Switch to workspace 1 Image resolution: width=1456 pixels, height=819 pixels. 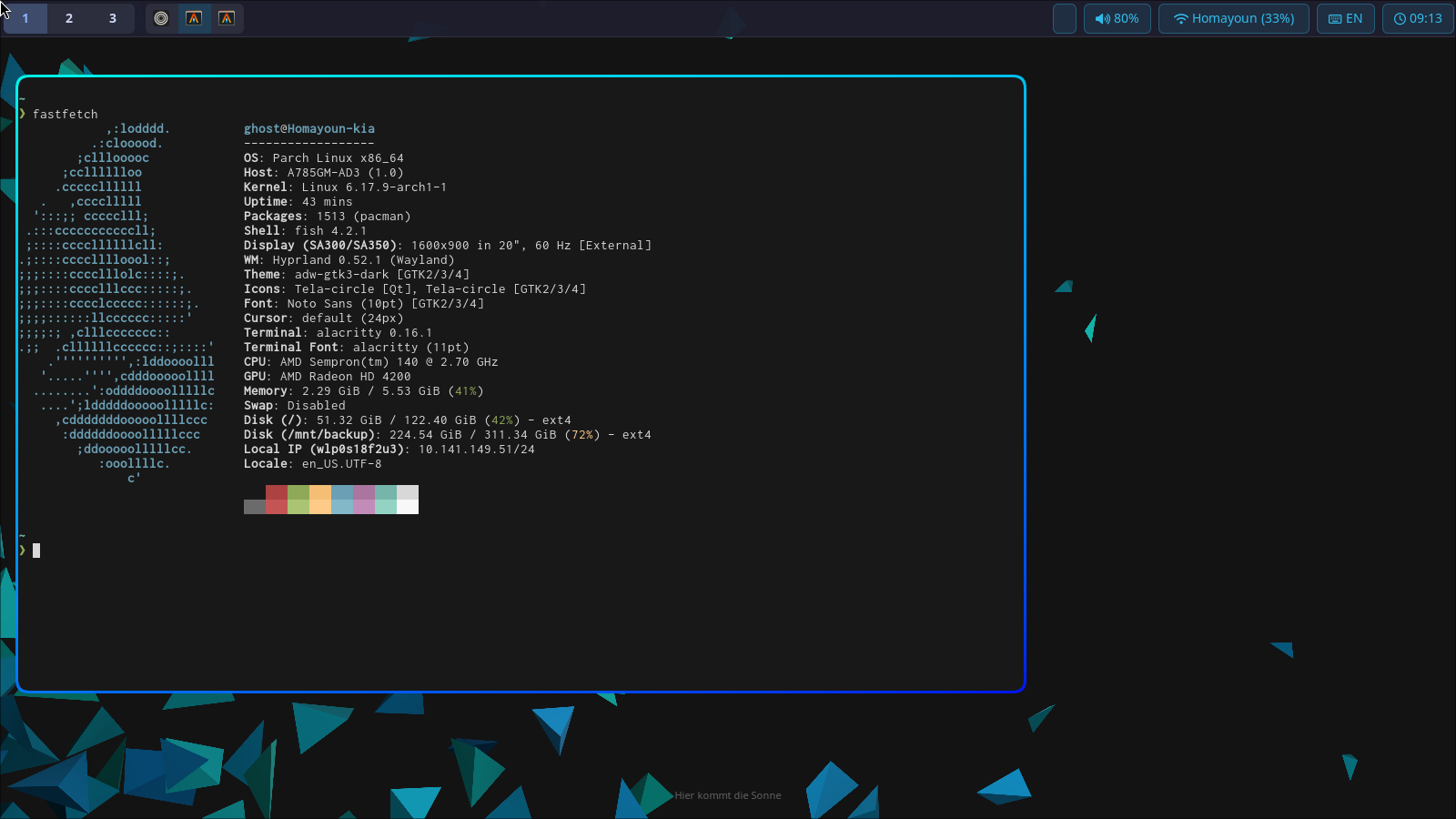(x=25, y=18)
